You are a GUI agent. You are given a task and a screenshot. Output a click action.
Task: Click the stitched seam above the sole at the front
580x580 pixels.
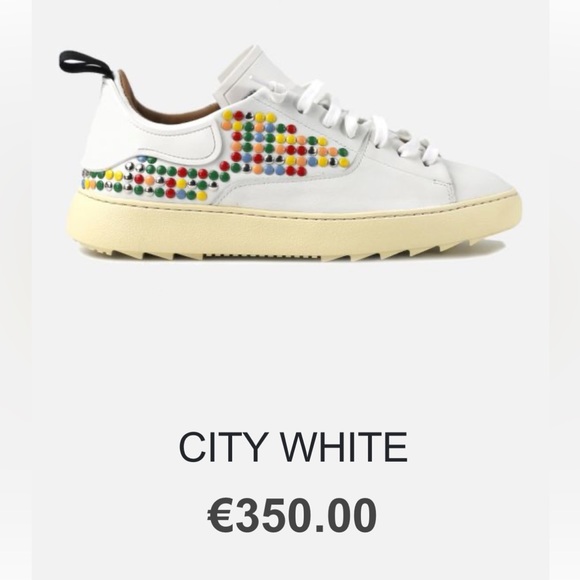pos(444,203)
